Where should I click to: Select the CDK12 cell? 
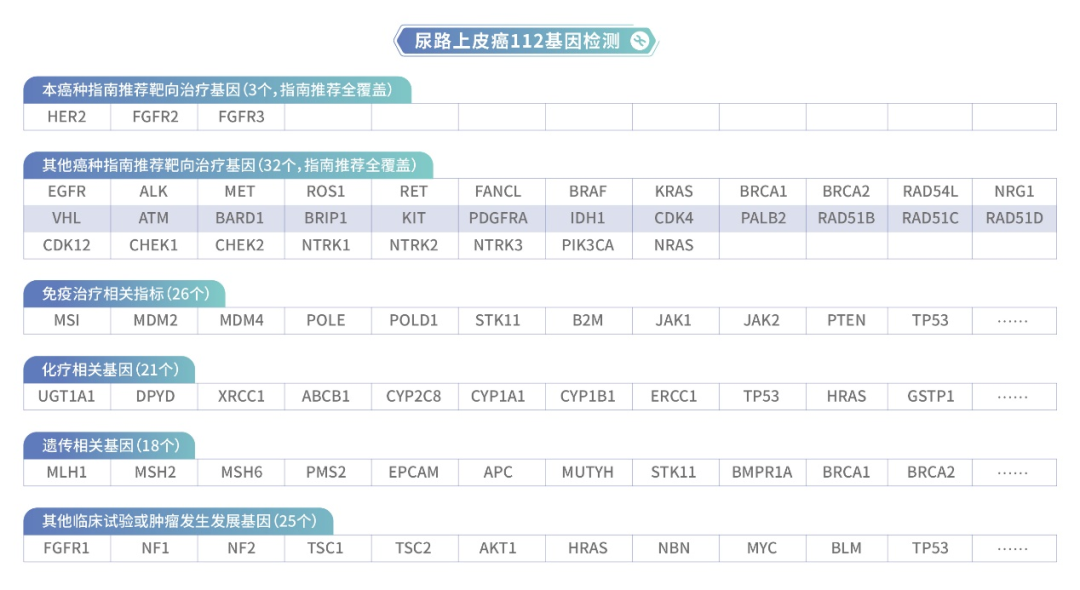[67, 245]
